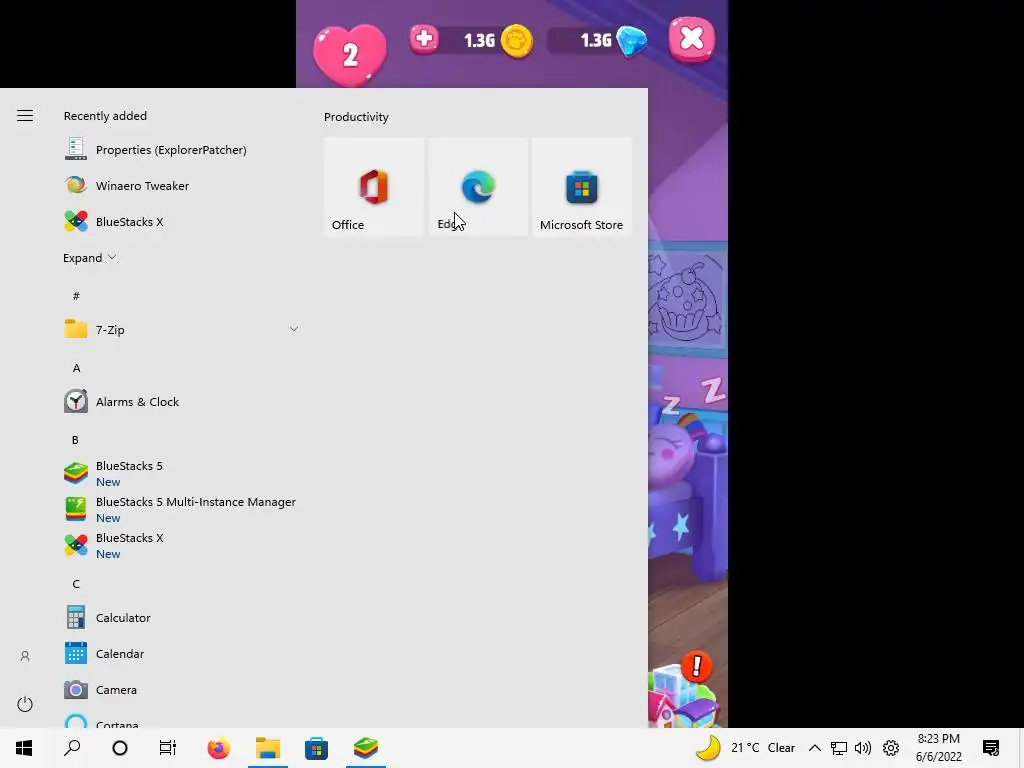Open the Office tile

374,187
